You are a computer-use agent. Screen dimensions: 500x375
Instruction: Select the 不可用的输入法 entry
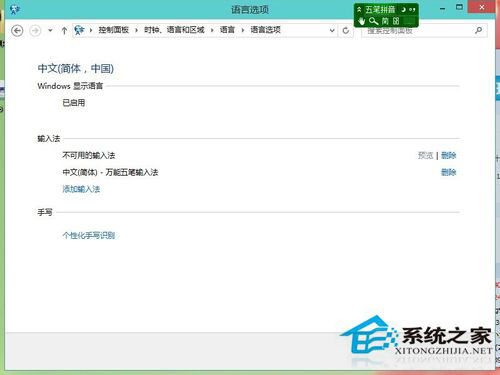point(89,155)
